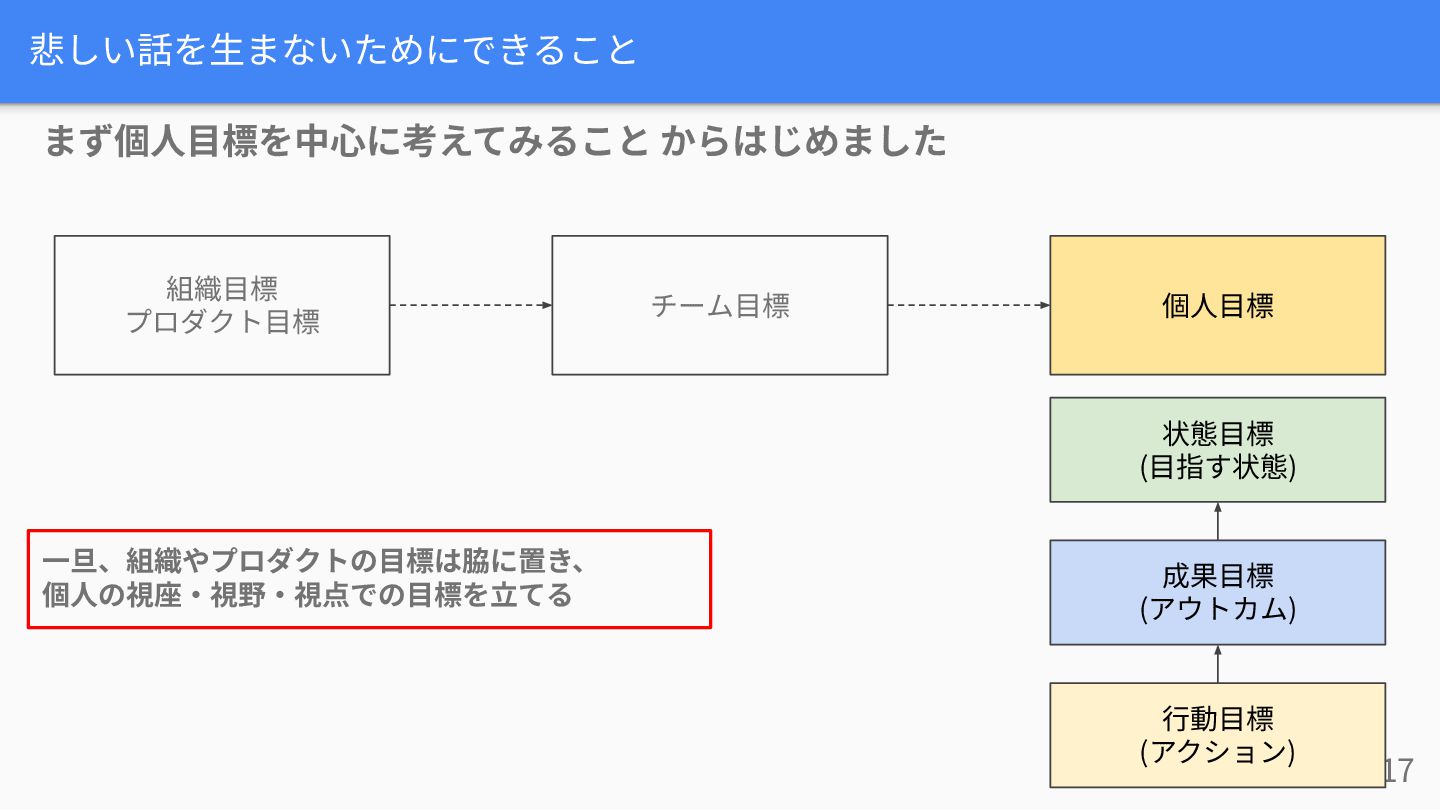The width and height of the screenshot is (1440, 810).
Task: Click the チーム目標 box
Action: [720, 305]
